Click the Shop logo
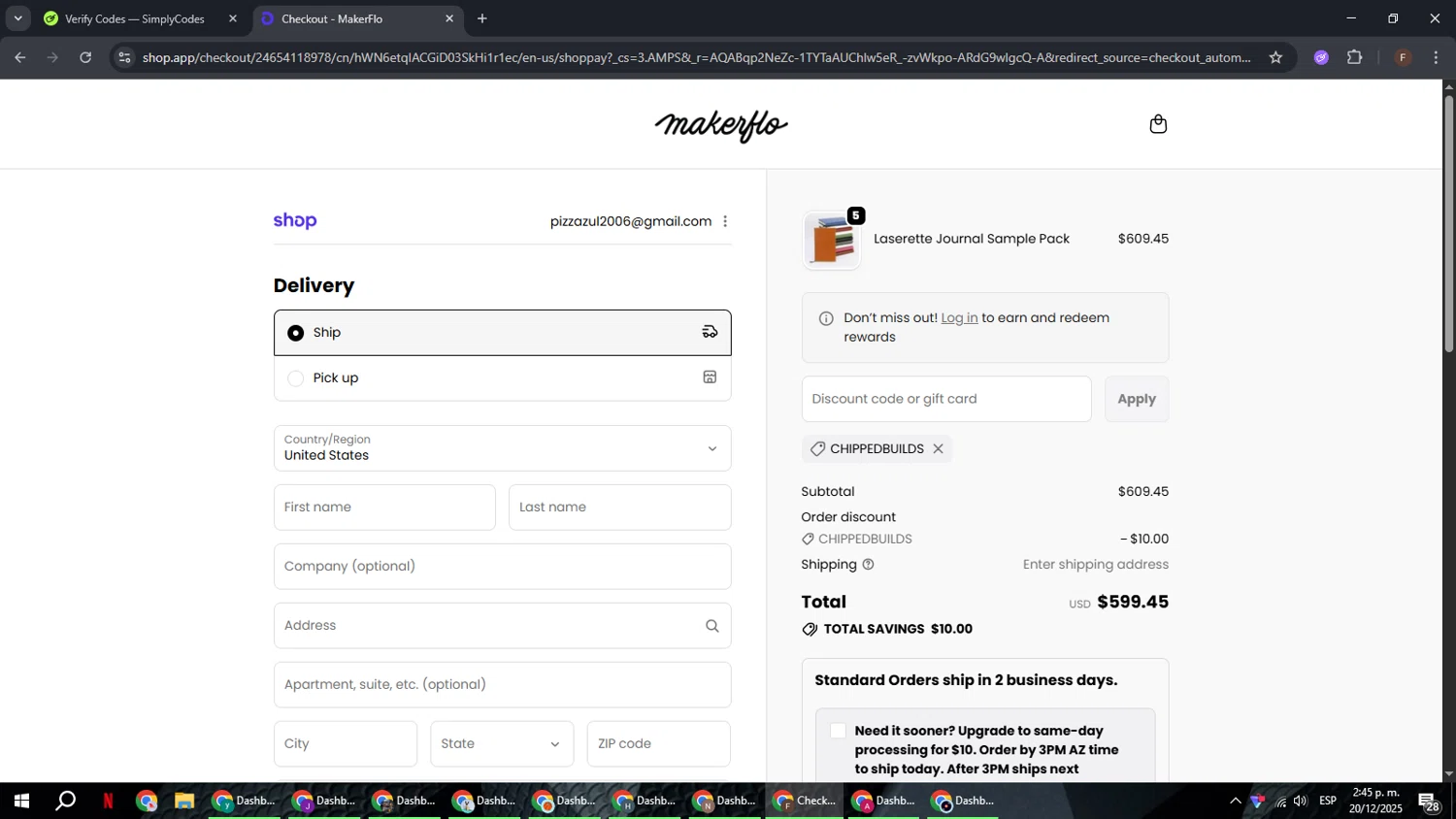The image size is (1456, 819). 295,220
